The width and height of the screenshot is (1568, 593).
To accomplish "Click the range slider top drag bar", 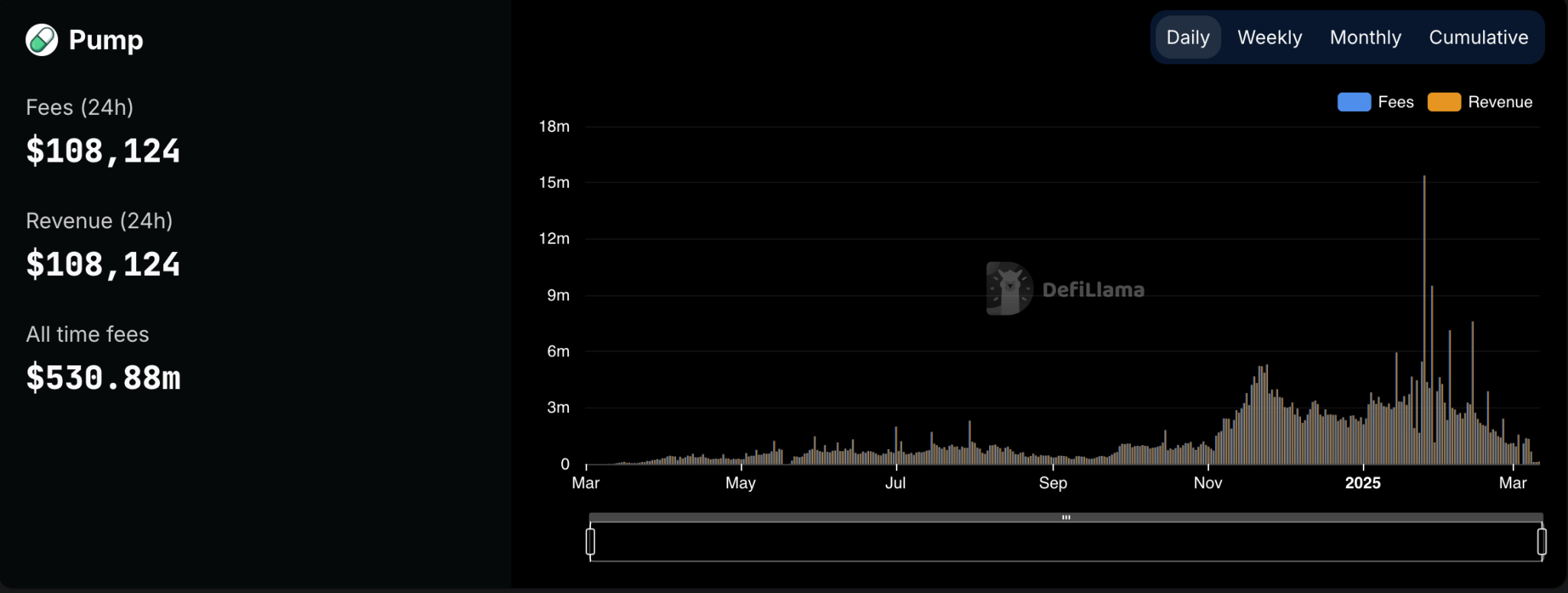I will click(x=1066, y=517).
